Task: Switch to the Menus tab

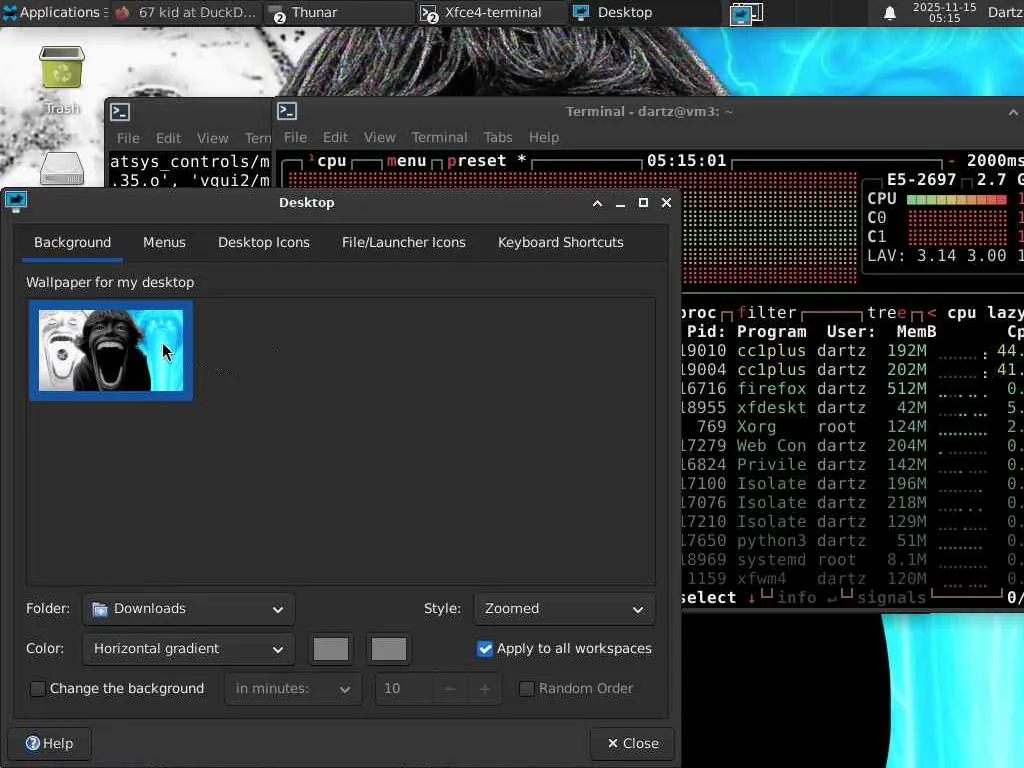Action: click(165, 242)
